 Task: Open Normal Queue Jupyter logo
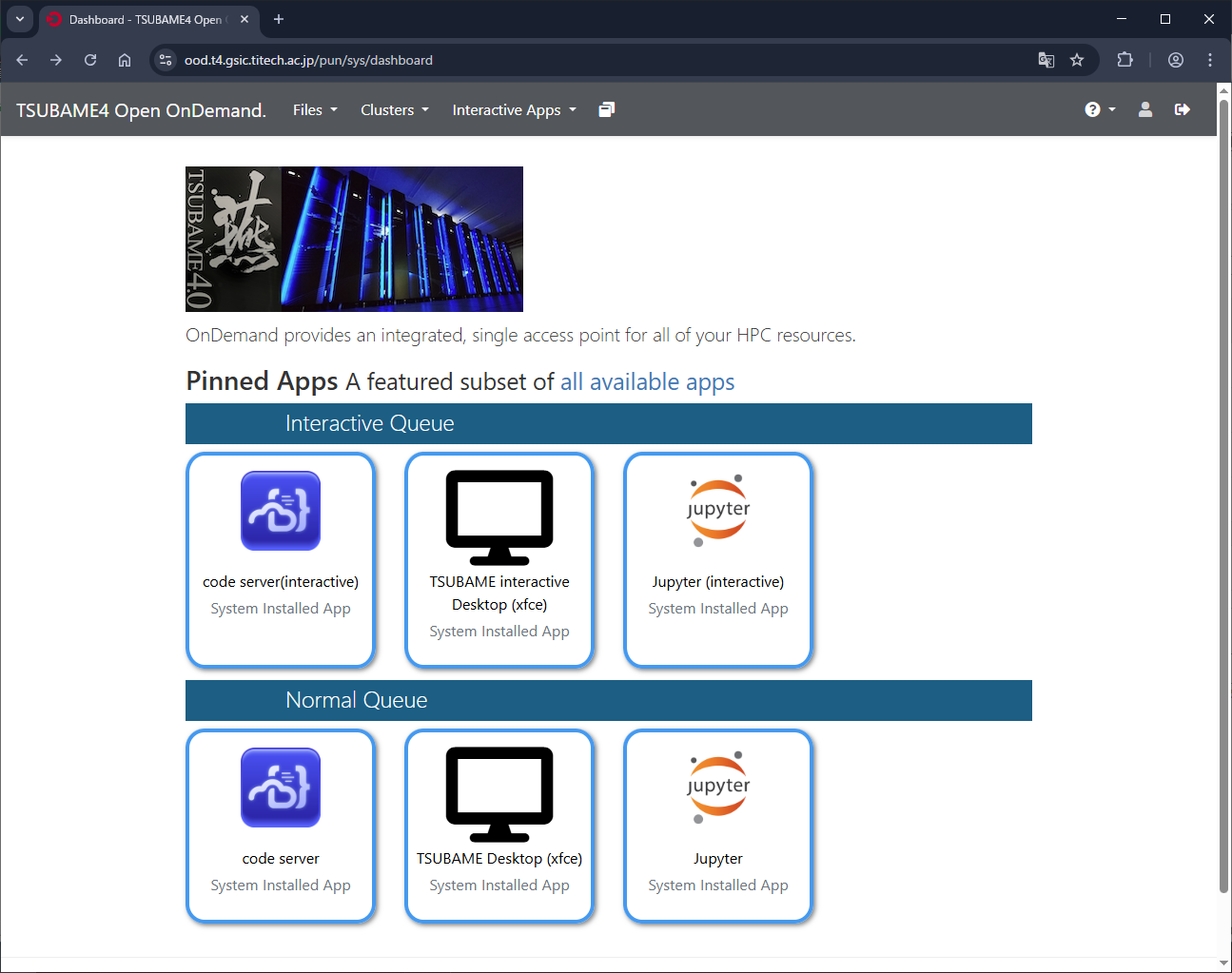click(x=717, y=788)
